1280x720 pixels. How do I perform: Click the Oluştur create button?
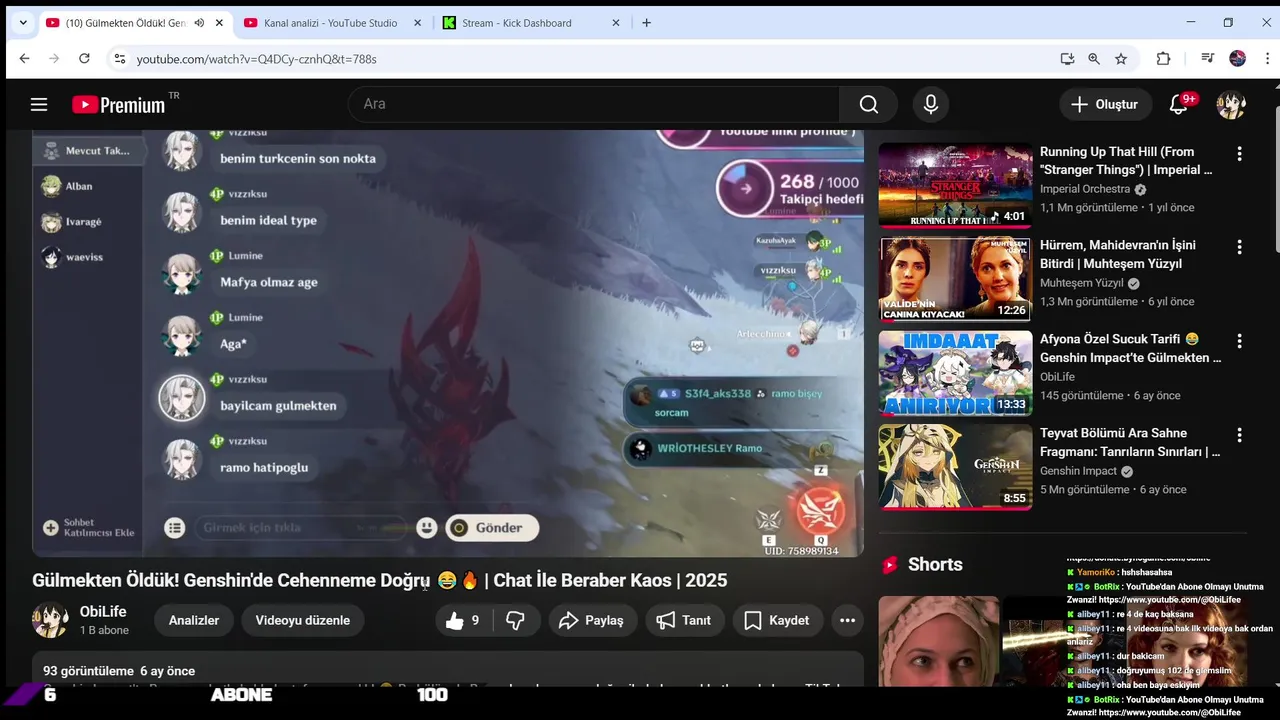pos(1104,104)
